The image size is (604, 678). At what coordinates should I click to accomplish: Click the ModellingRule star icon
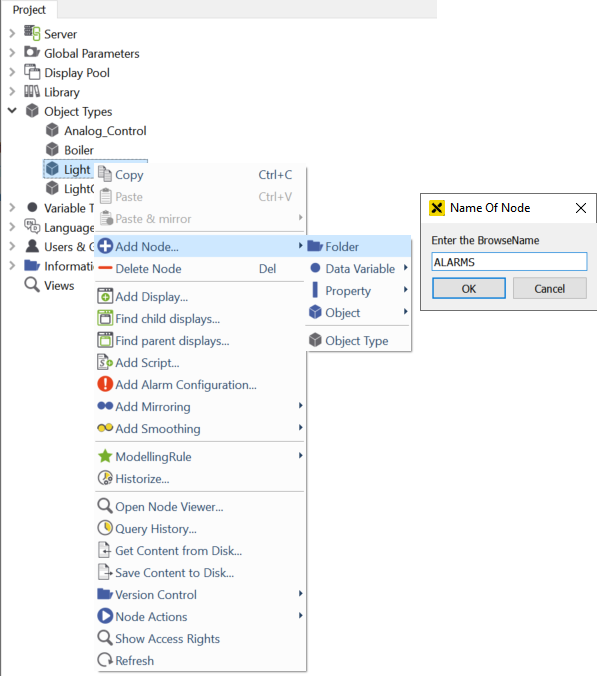click(x=105, y=457)
